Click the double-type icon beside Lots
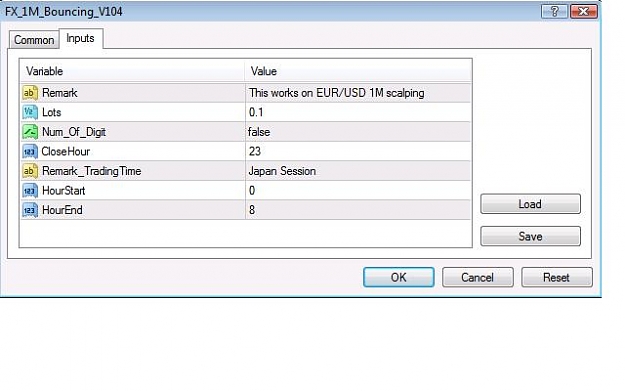 tap(30, 112)
